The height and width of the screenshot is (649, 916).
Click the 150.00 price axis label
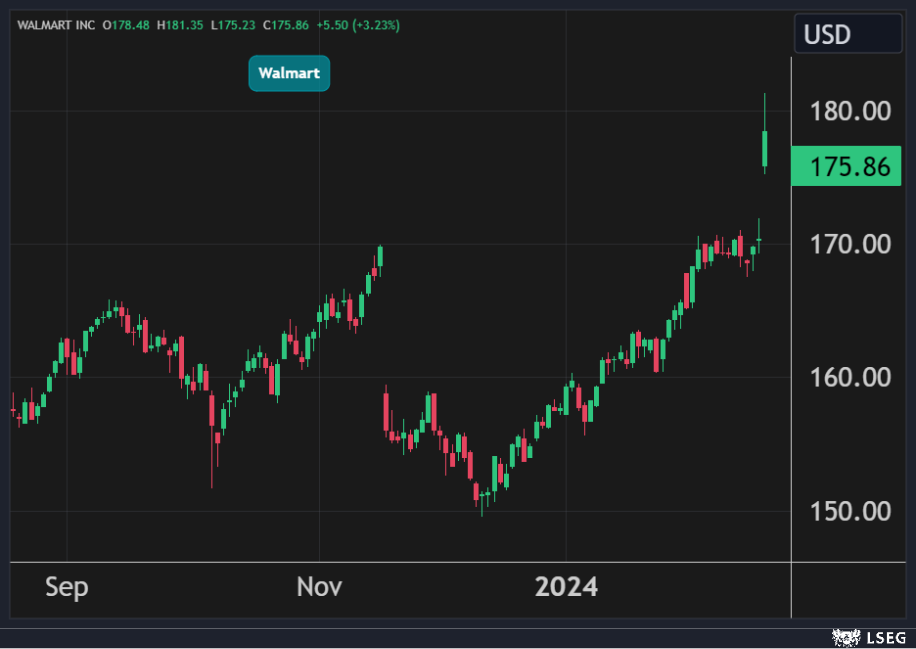click(x=850, y=511)
